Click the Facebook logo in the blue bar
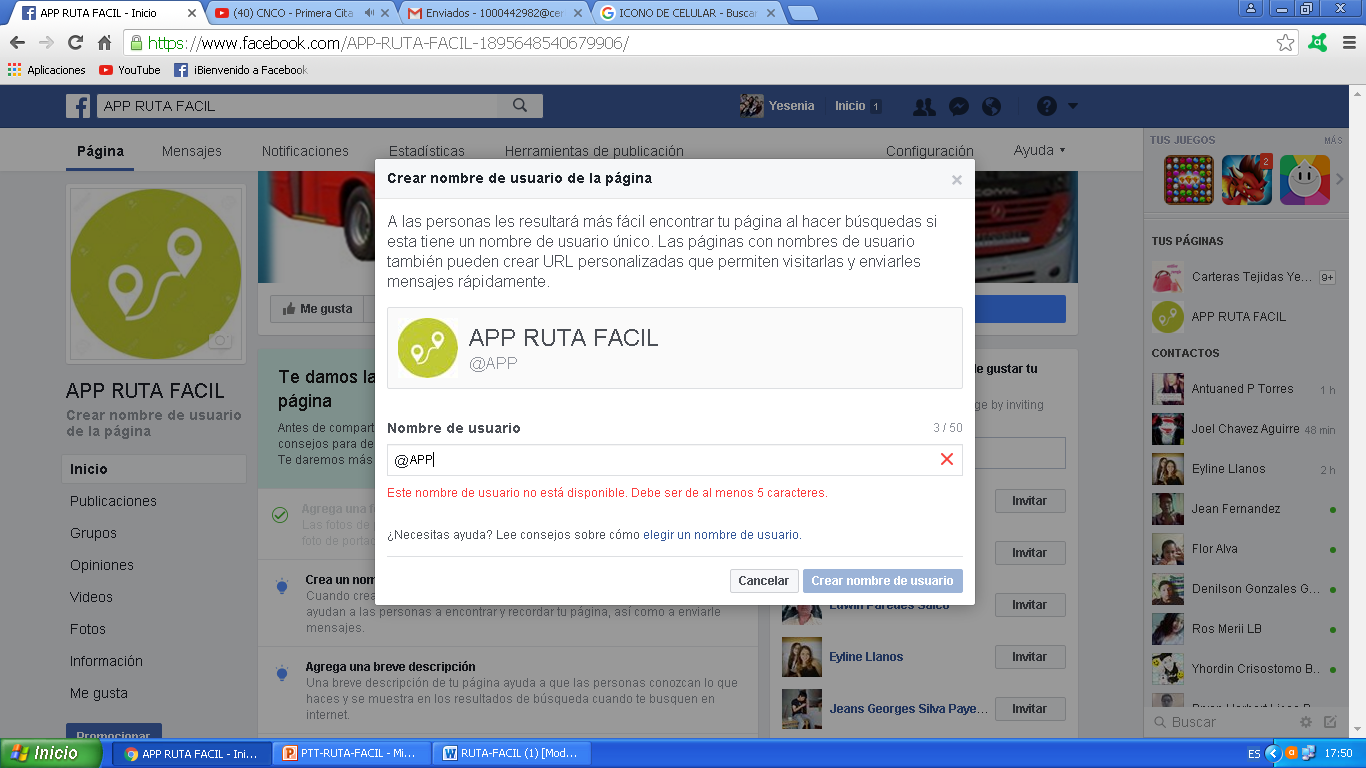This screenshot has height=768, width=1366. click(x=78, y=106)
